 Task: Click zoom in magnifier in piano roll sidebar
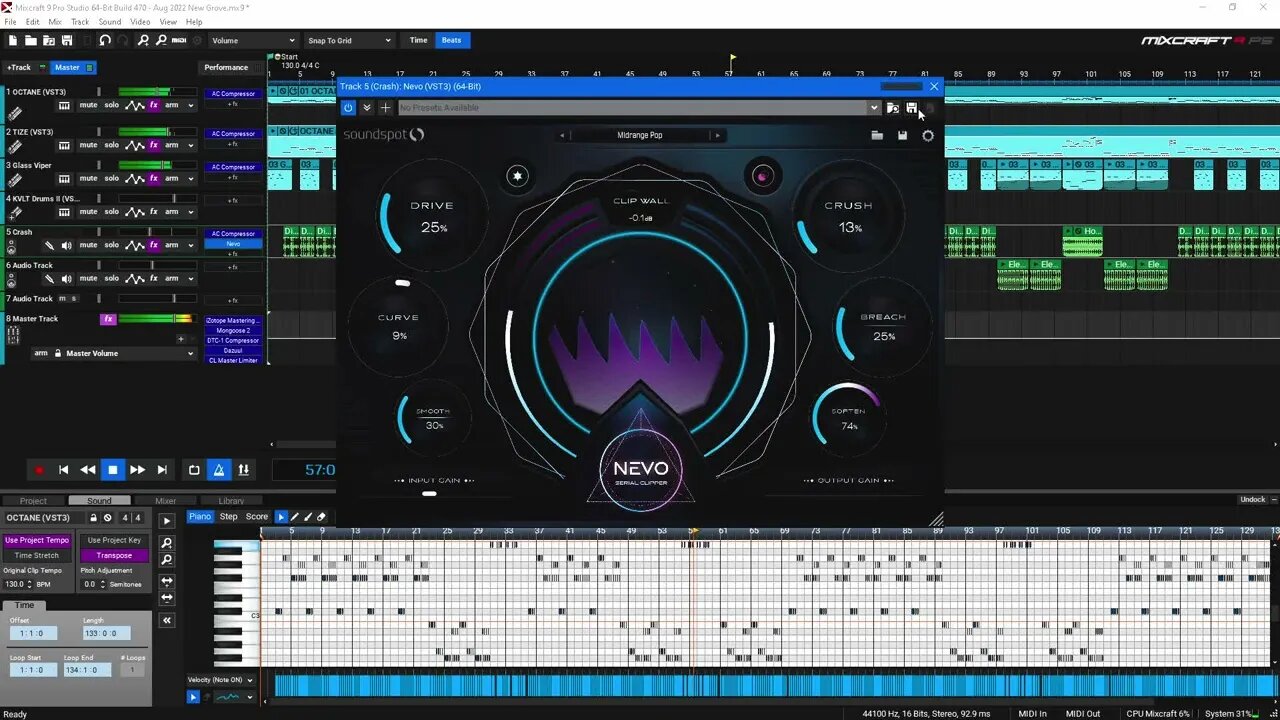click(x=167, y=542)
